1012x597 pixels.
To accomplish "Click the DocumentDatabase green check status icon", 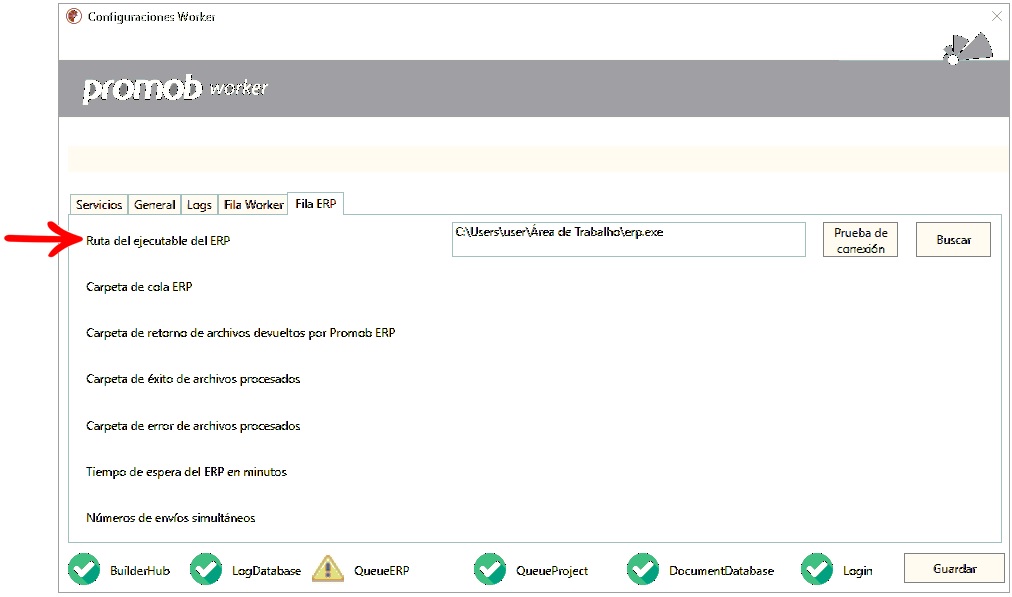I will [x=643, y=569].
